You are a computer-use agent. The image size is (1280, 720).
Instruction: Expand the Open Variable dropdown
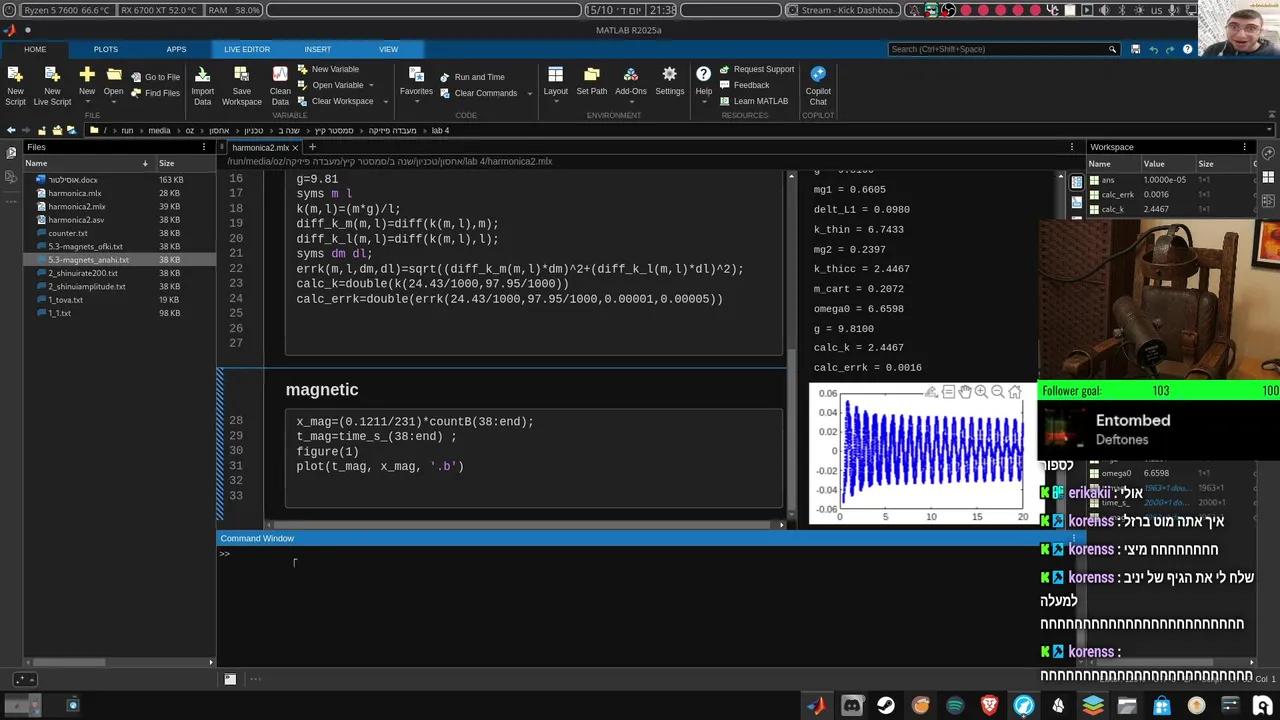371,85
